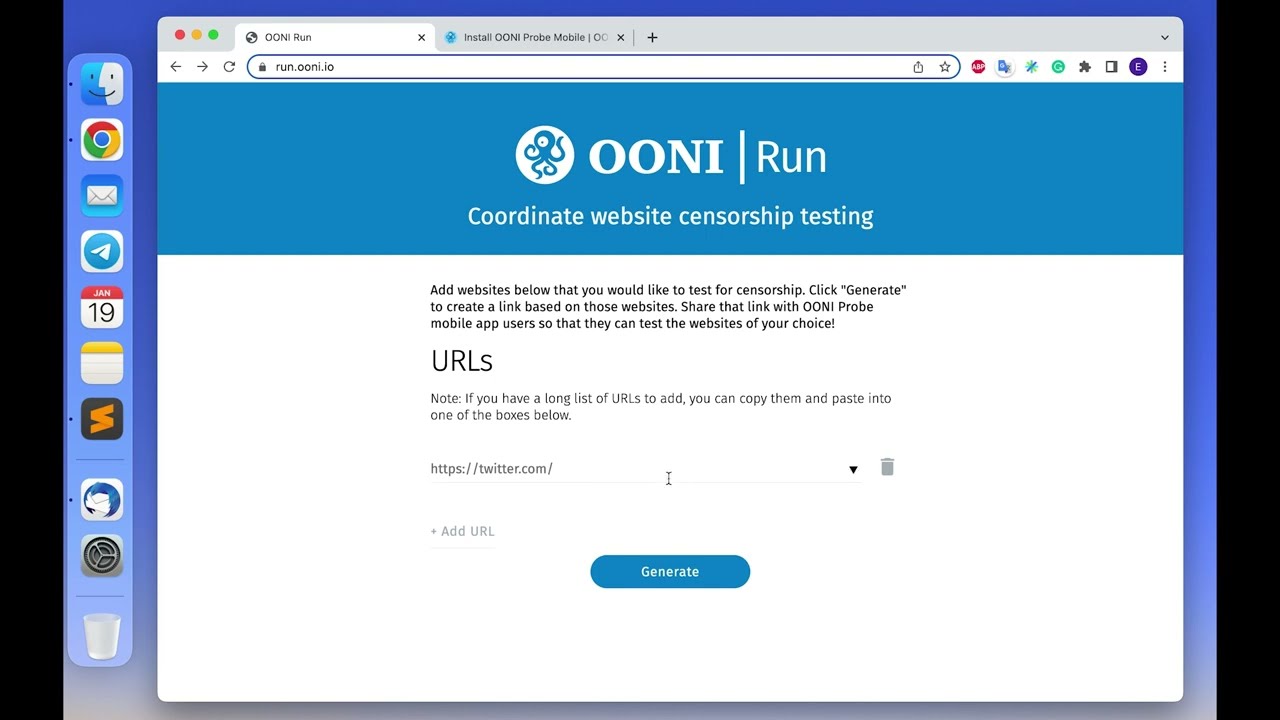This screenshot has height=720, width=1280.
Task: Click the https://twitter.com/ URL field
Action: point(645,468)
